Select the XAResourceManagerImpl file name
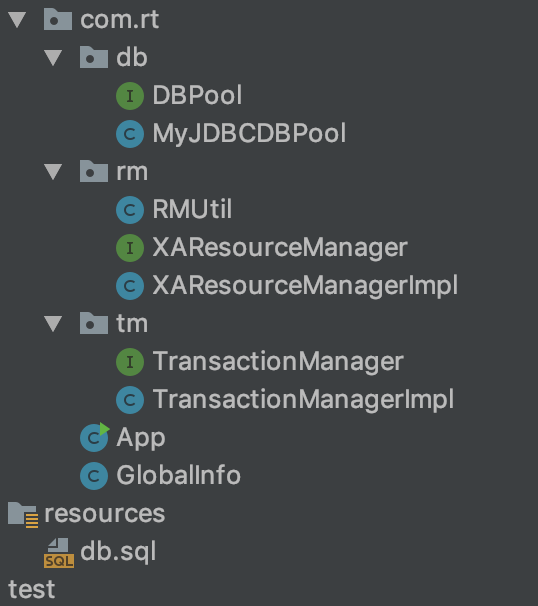This screenshot has height=606, width=538. pos(305,286)
